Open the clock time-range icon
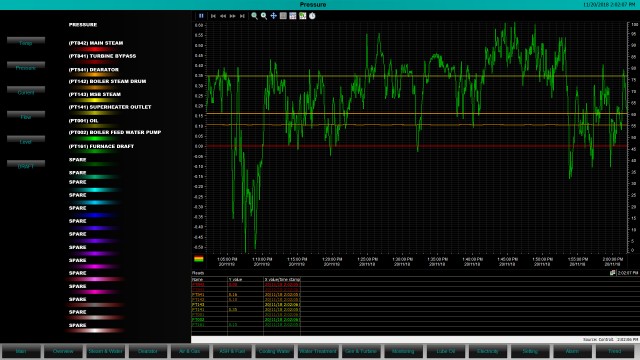 tap(312, 16)
